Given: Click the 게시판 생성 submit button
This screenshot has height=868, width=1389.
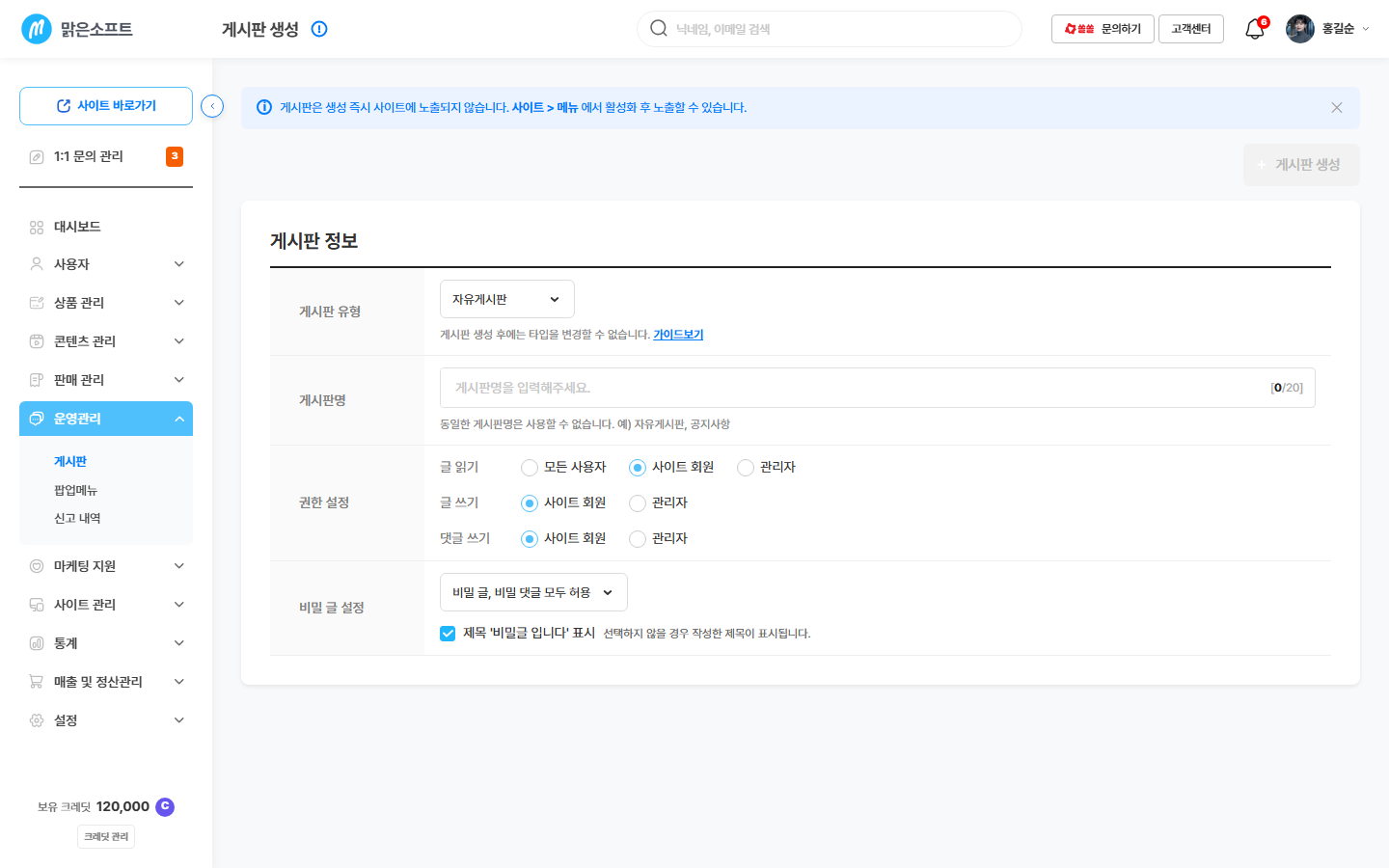Looking at the screenshot, I should [1301, 165].
